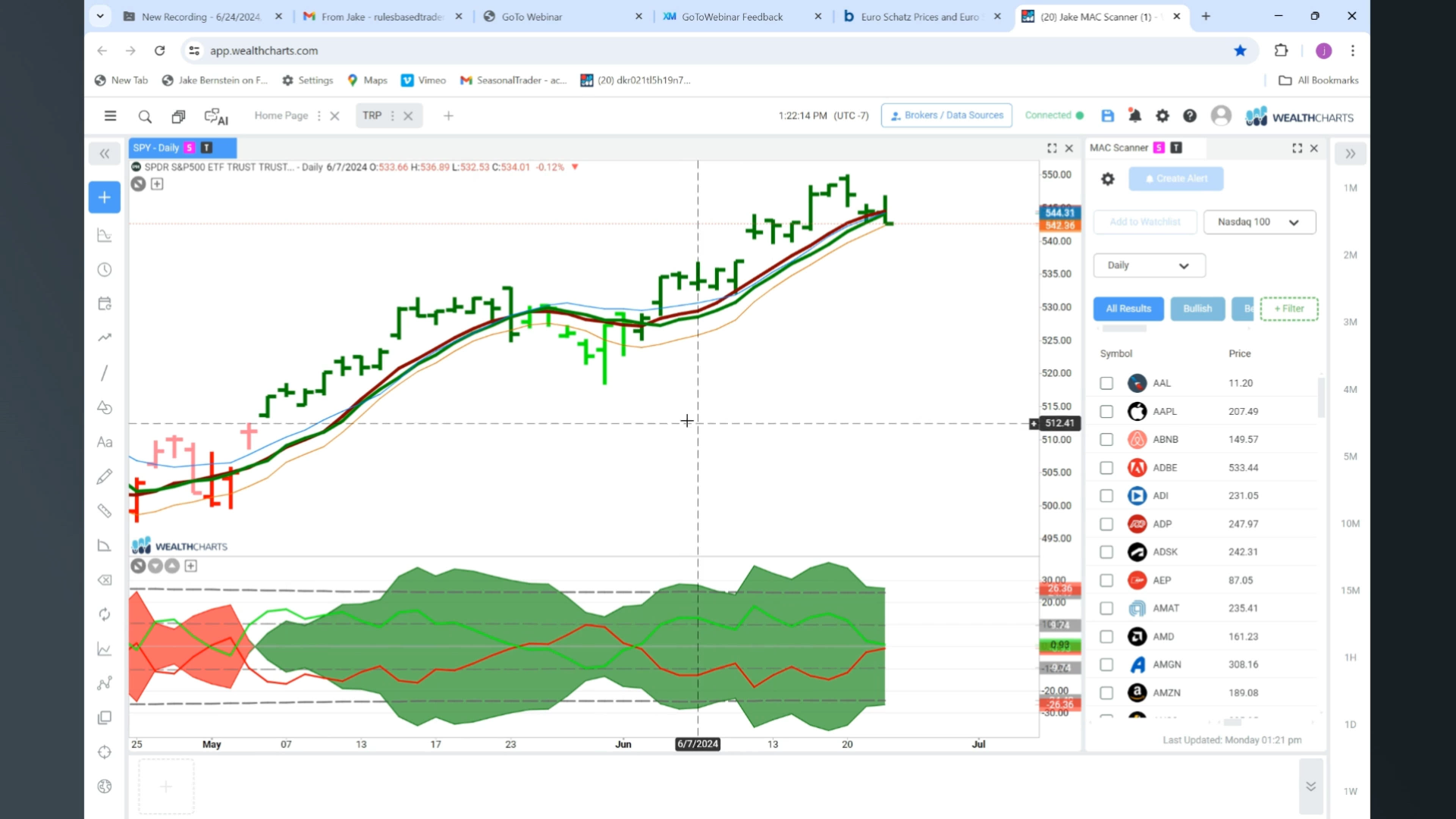This screenshot has width=1456, height=819.
Task: Open Jake Bernstein bookmark link
Action: pyautogui.click(x=215, y=80)
